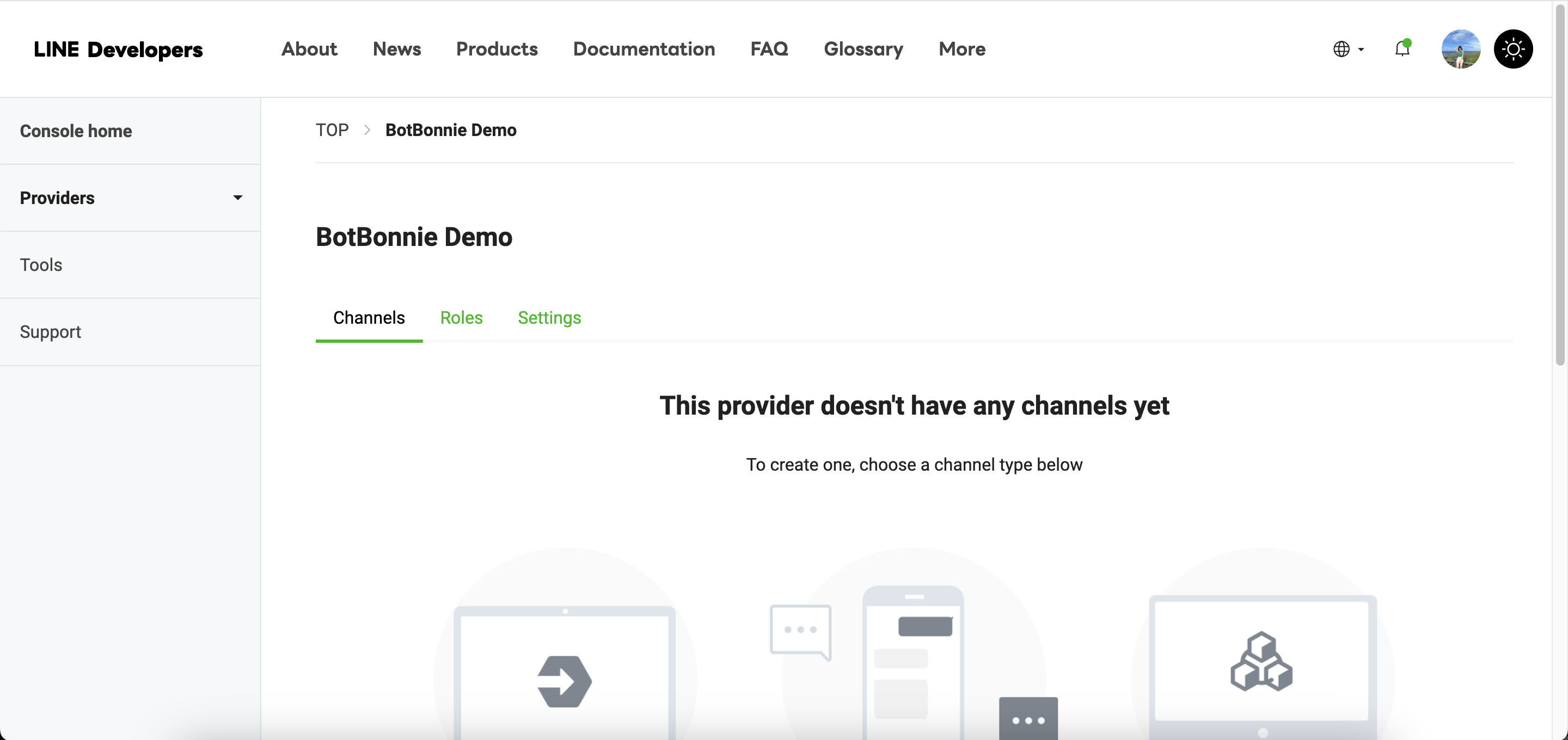The image size is (1568, 740).
Task: Open Tools in the sidebar
Action: 41,265
